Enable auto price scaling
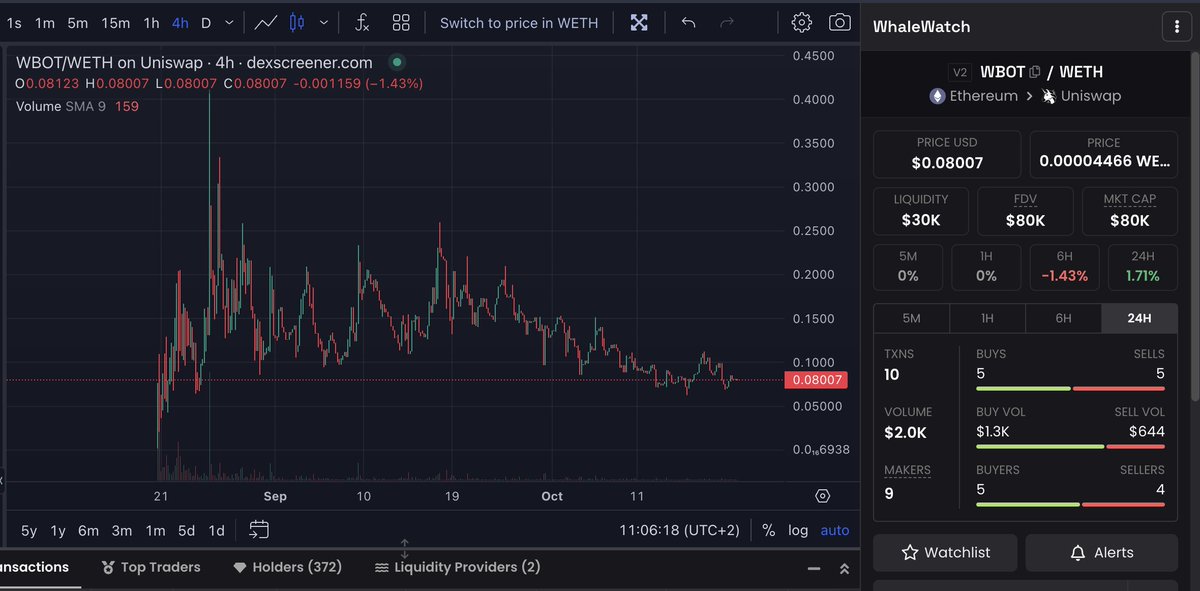1200x591 pixels. (835, 531)
